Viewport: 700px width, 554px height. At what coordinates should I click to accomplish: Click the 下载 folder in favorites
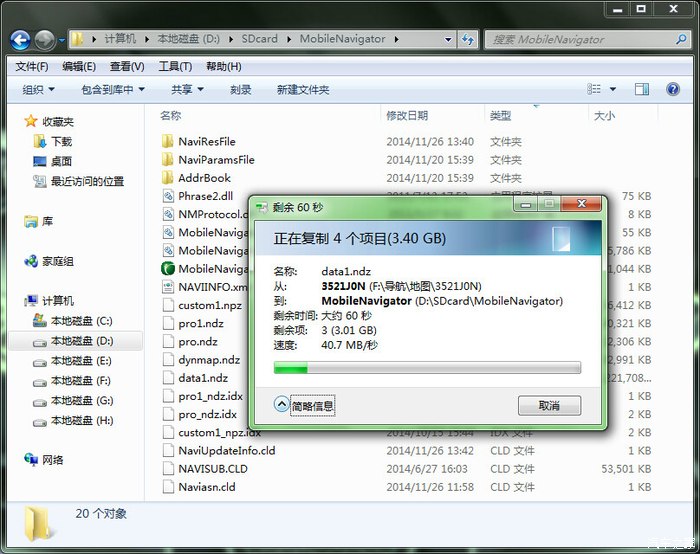pos(61,142)
